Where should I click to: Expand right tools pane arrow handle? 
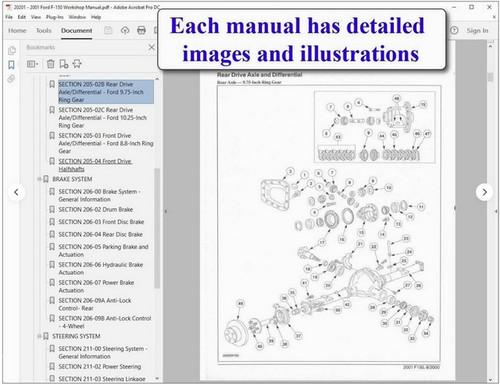tap(496, 211)
